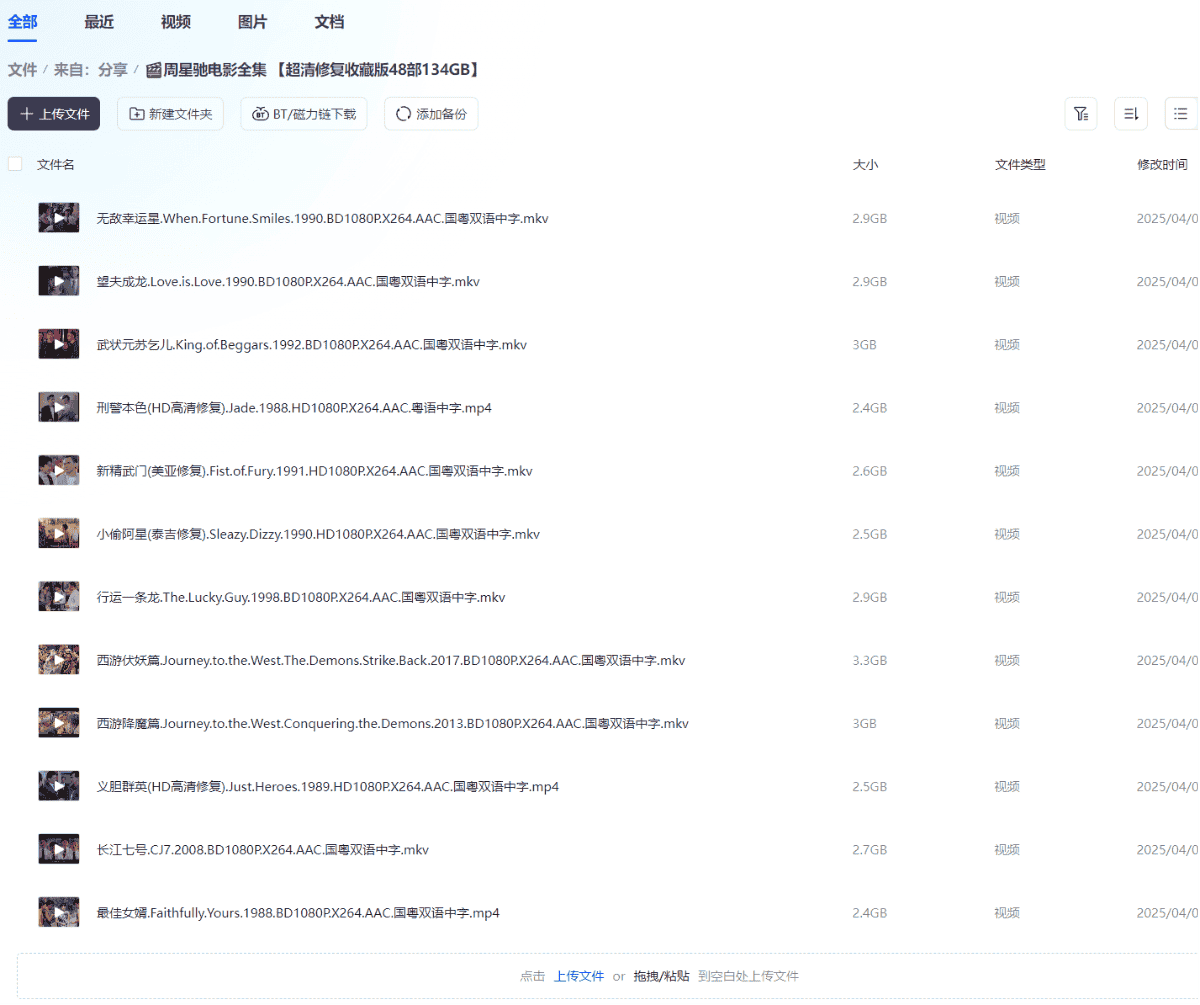The image size is (1200, 1005).
Task: Open the sort order icon
Action: tap(1131, 114)
